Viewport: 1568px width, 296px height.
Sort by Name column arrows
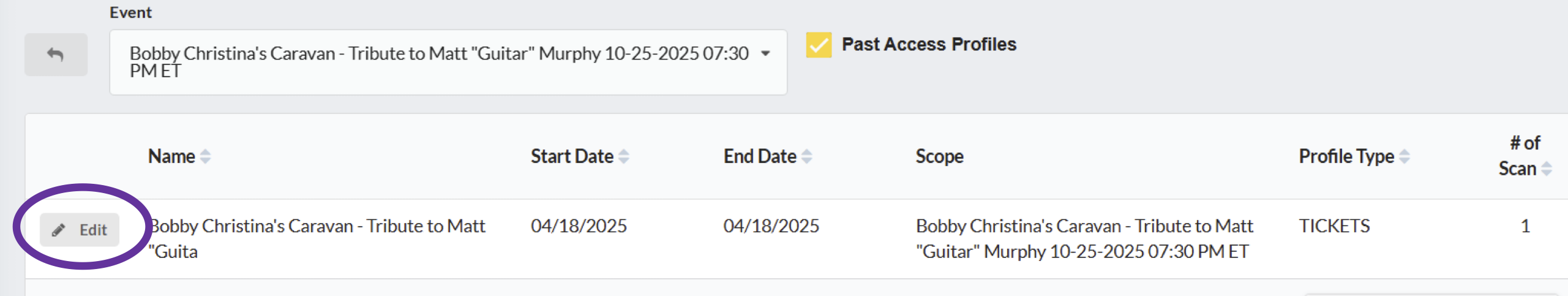click(206, 157)
